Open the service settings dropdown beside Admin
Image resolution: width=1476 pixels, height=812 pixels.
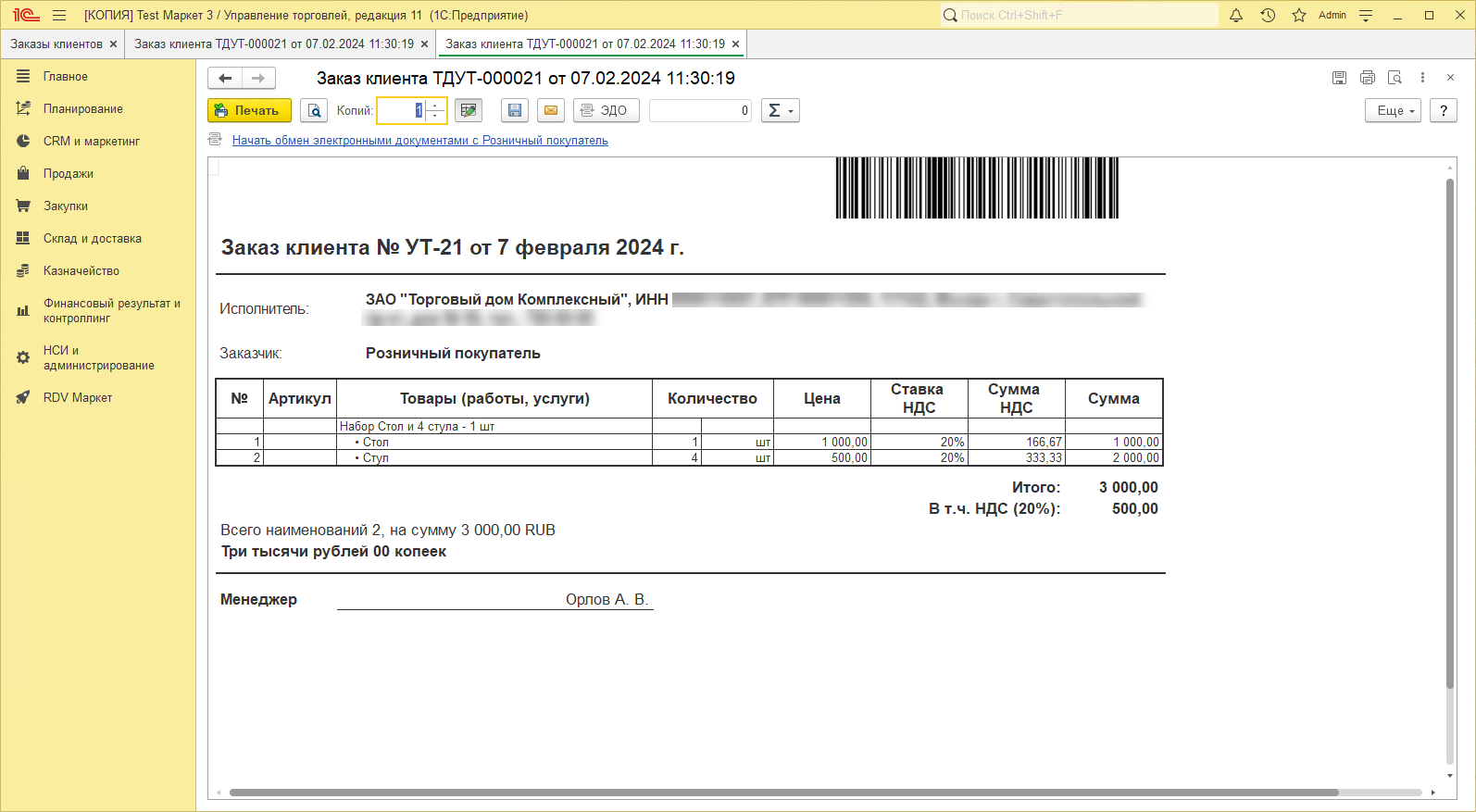tap(1366, 15)
